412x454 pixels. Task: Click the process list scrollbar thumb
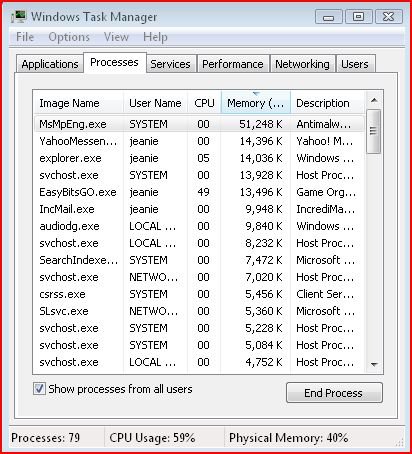point(374,131)
